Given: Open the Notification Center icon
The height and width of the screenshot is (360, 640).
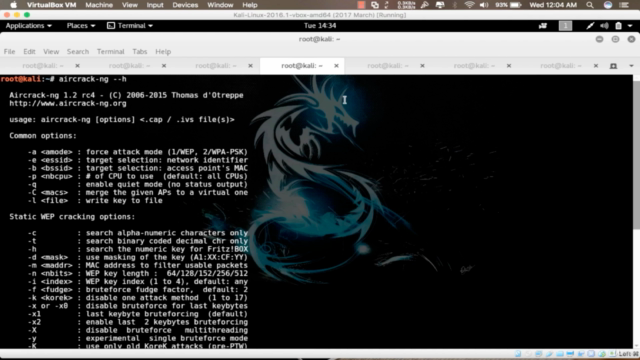Looking at the screenshot, I should pos(624,5).
